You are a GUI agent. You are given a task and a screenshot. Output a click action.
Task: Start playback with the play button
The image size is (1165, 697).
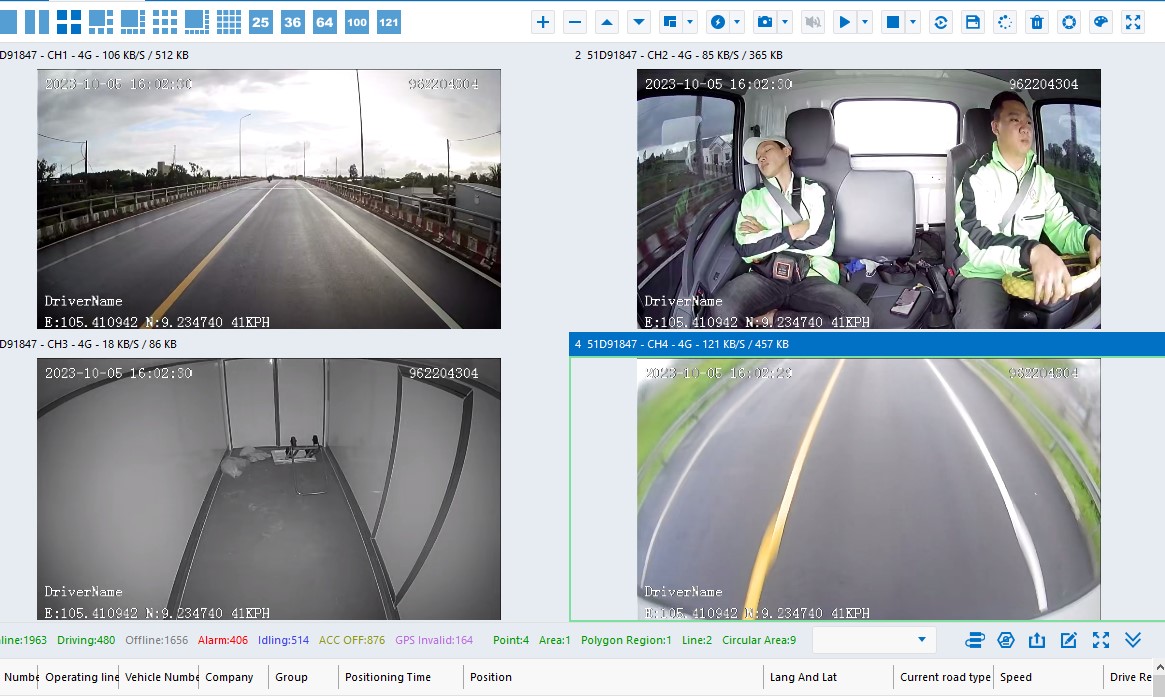[x=845, y=22]
